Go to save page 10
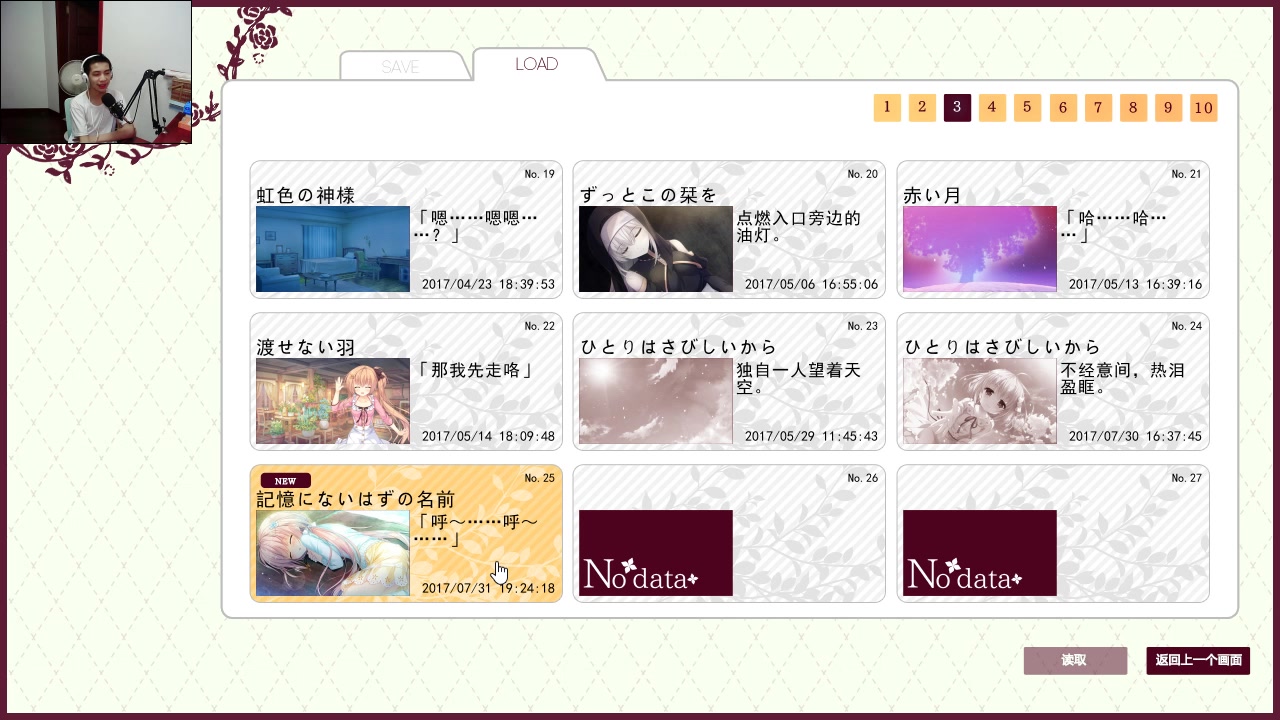1280x720 pixels. coord(1203,108)
